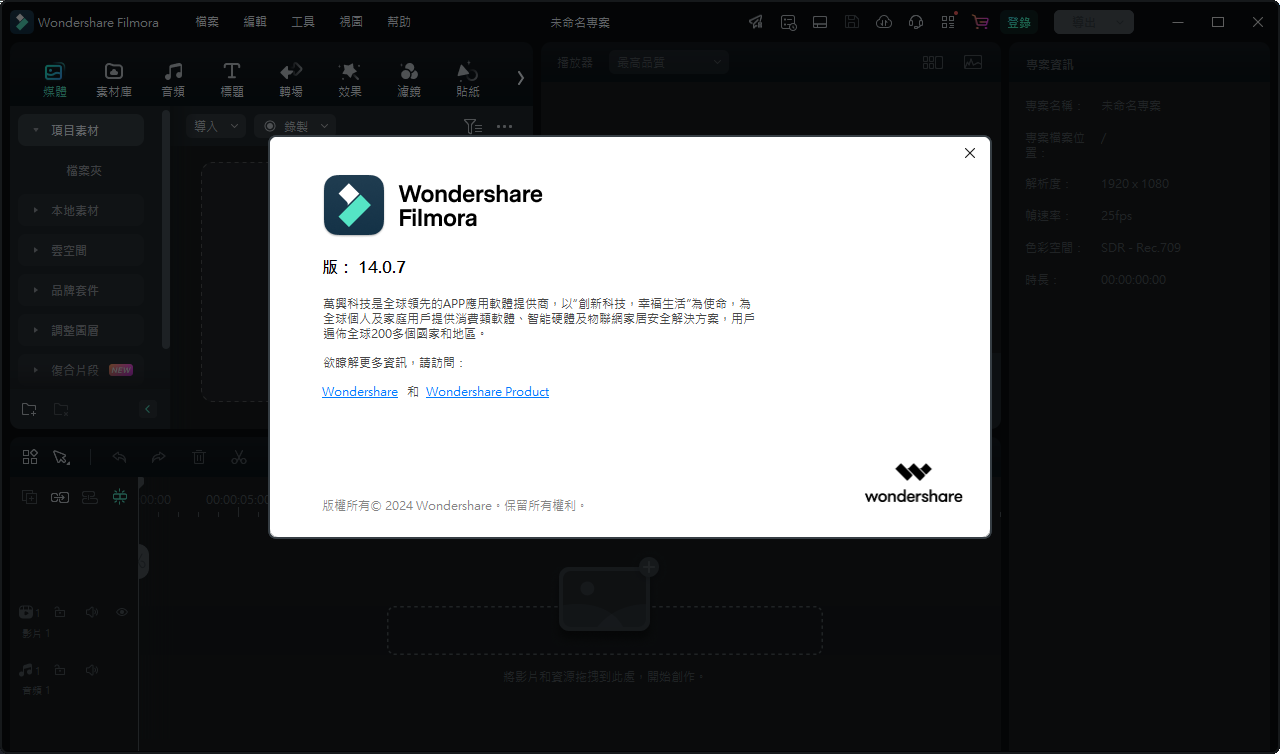Click the redo arrow in timeline toolbar
This screenshot has height=754, width=1280.
coord(158,457)
